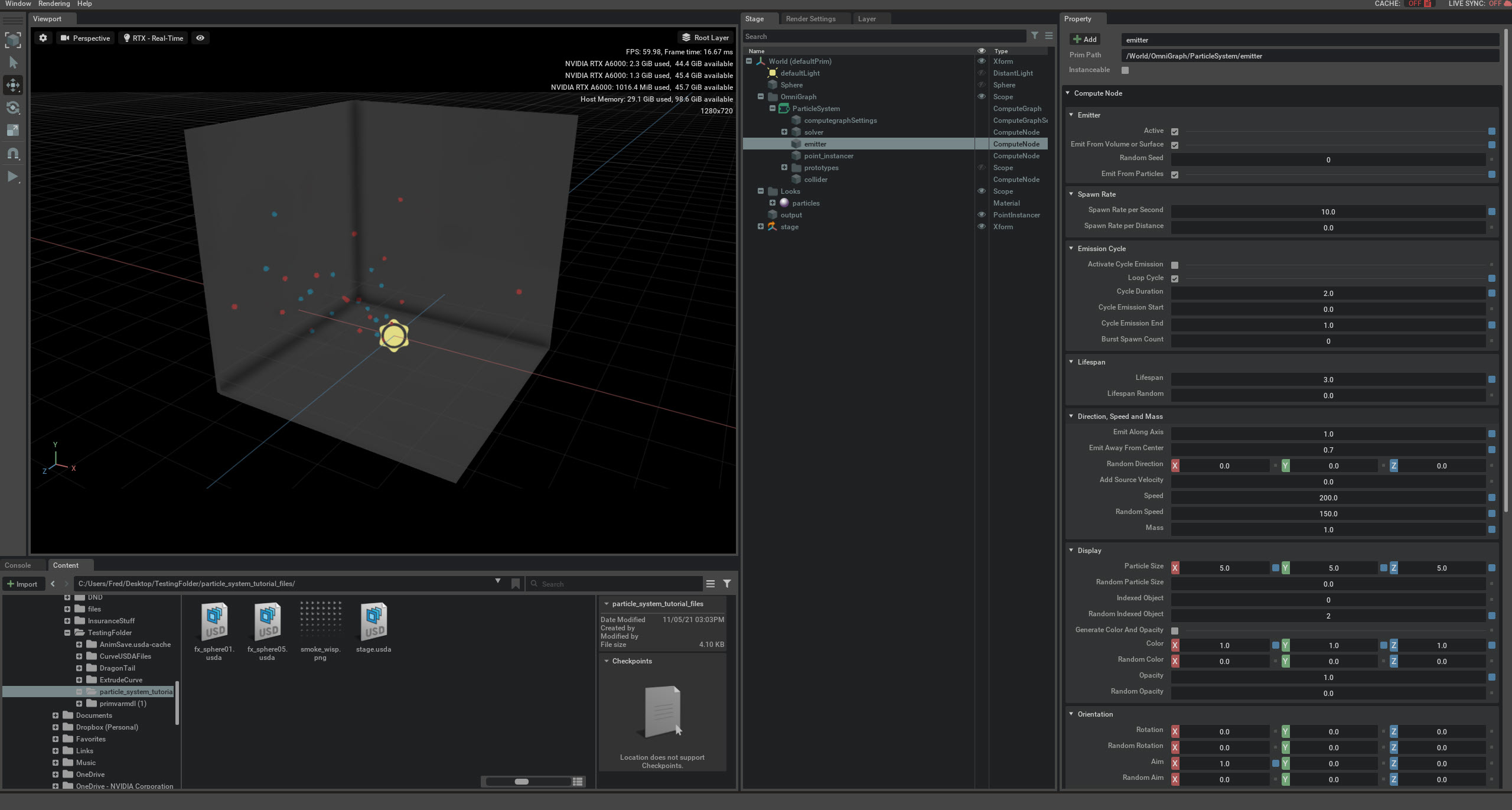1512x810 pixels.
Task: Toggle visibility of OmniGraph scope
Action: pos(982,97)
